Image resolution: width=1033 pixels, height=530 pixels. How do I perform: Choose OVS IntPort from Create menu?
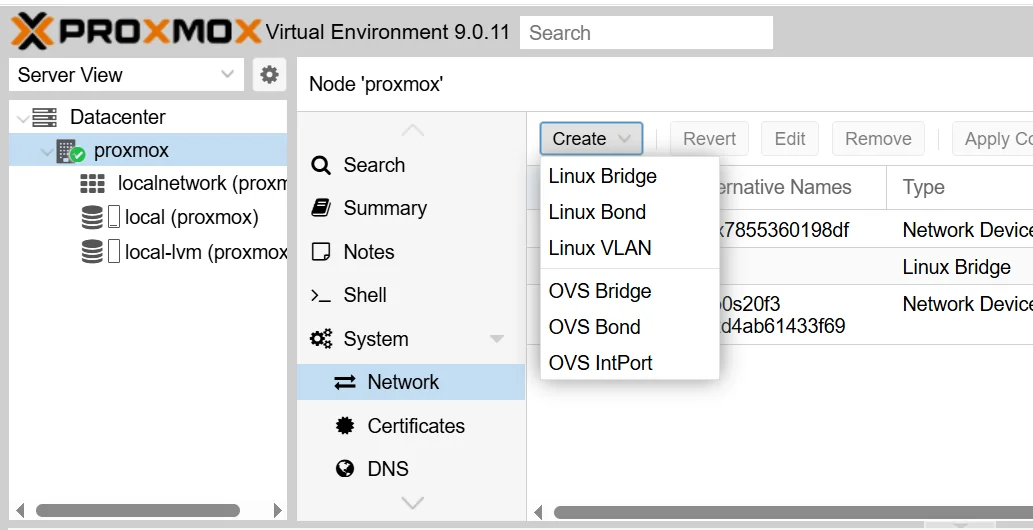tap(629, 363)
